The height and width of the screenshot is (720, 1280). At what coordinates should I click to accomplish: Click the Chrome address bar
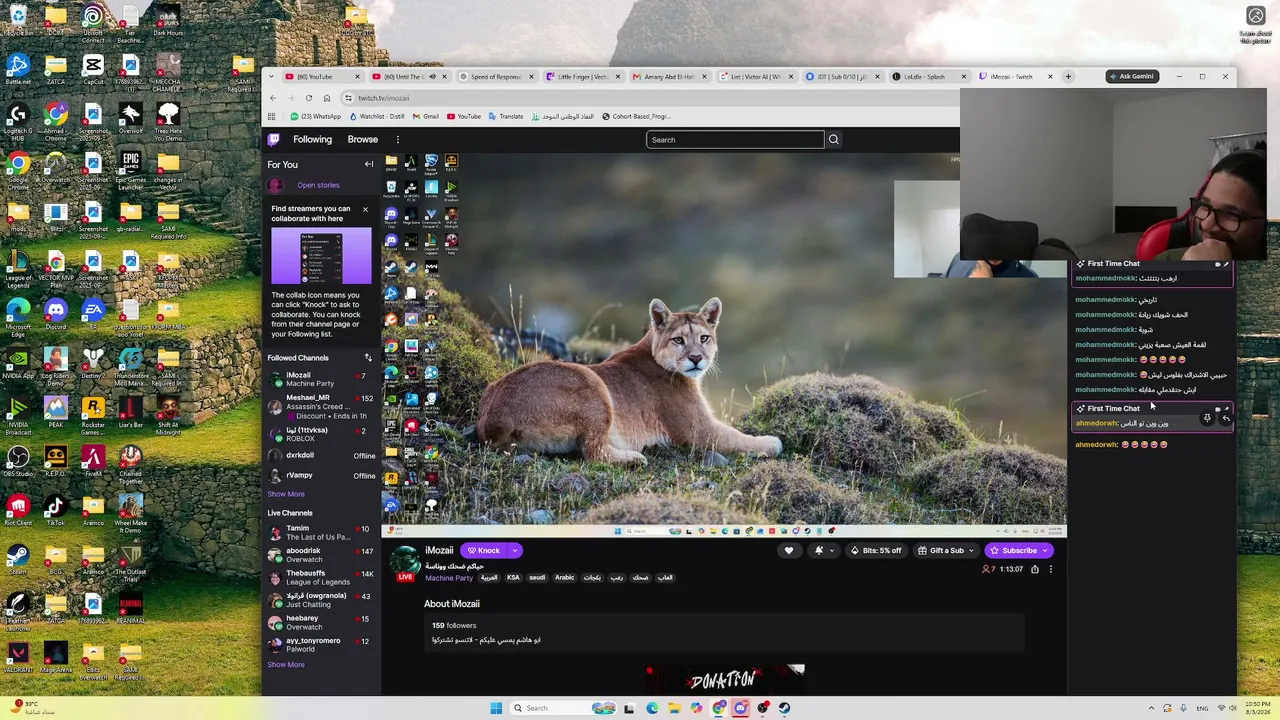[x=650, y=98]
